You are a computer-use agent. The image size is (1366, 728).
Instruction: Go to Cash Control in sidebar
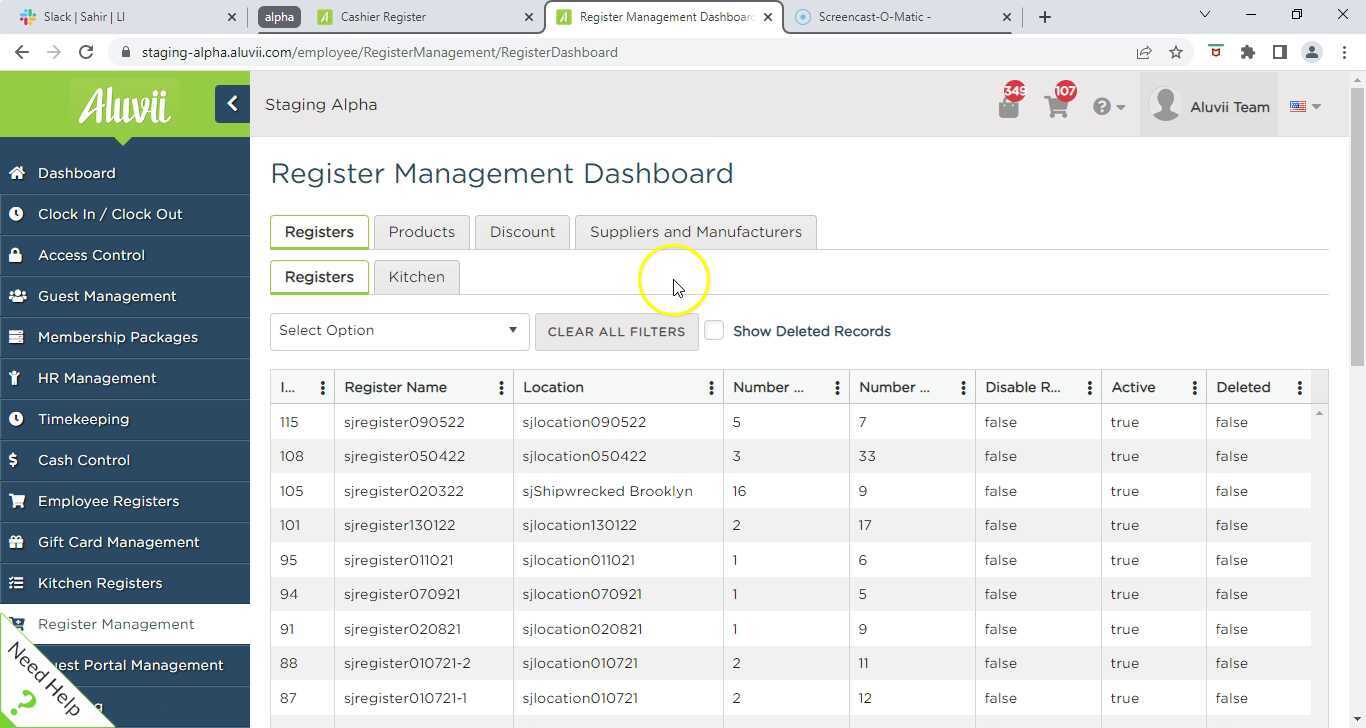(x=84, y=460)
